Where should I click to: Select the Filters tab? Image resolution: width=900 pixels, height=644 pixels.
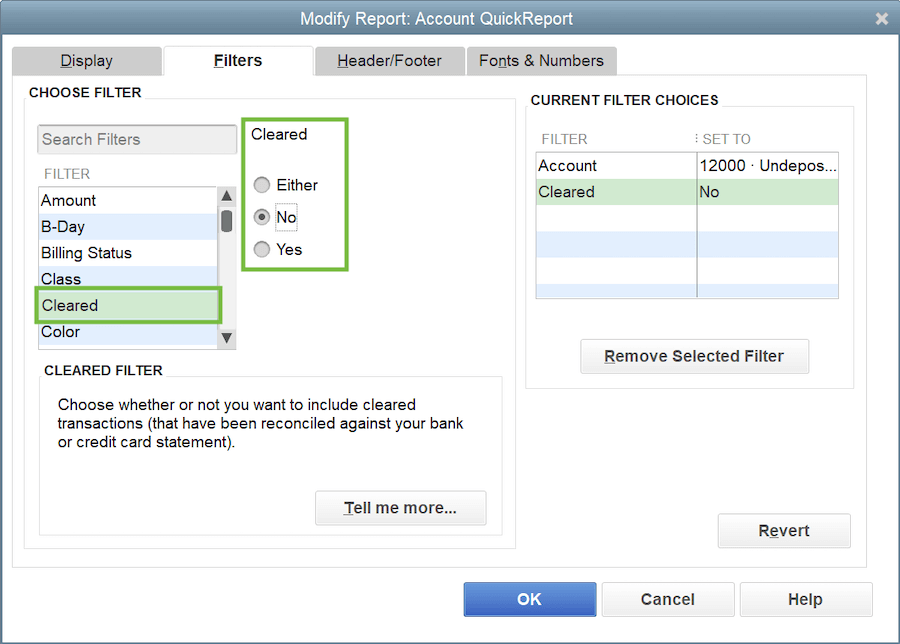[238, 61]
